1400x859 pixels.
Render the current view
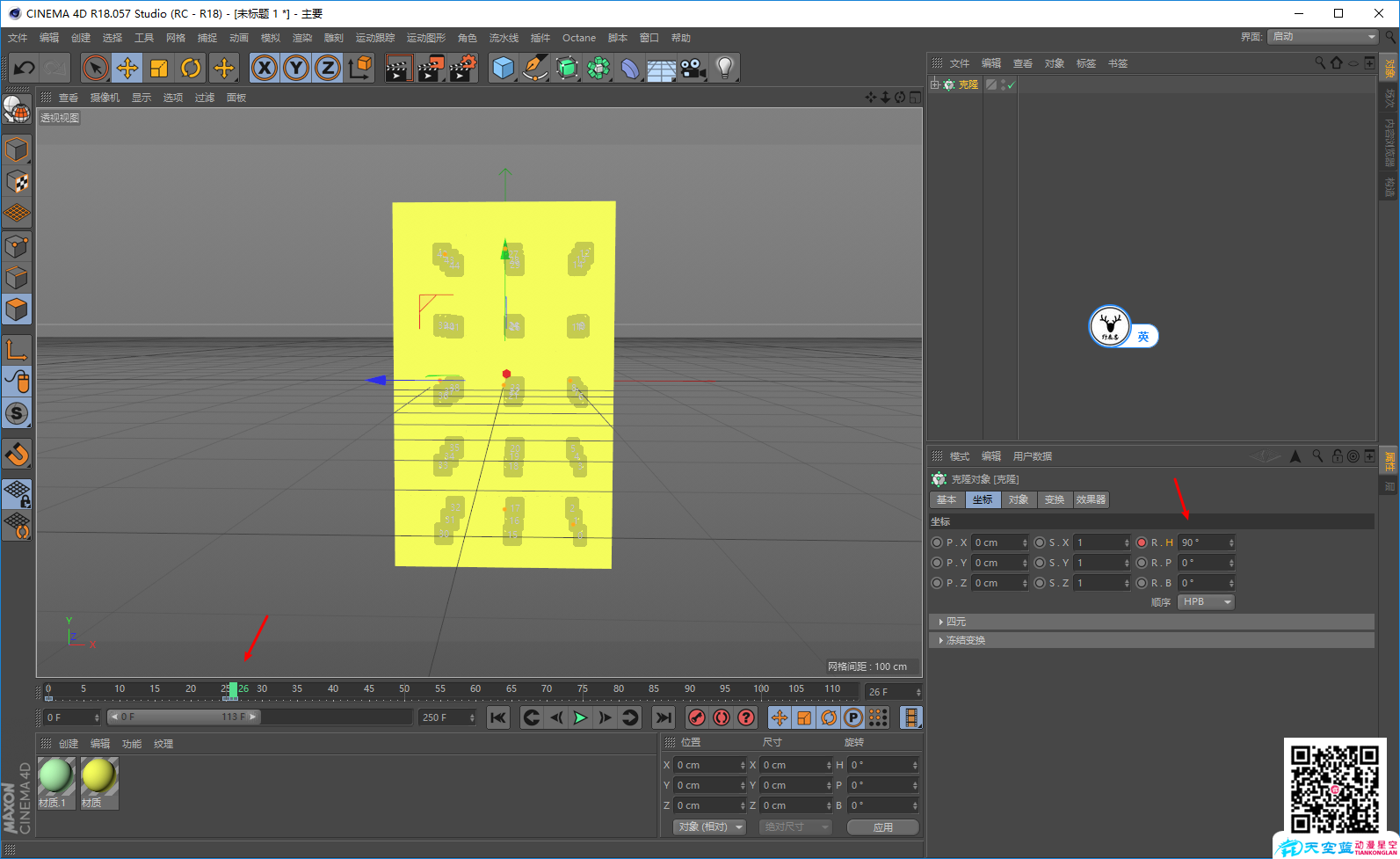(x=399, y=68)
